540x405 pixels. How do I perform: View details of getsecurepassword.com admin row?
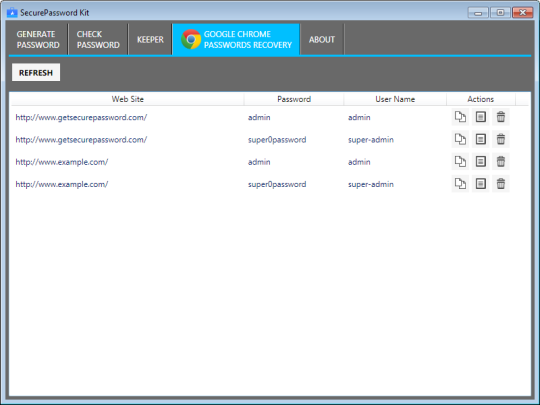pyautogui.click(x=480, y=117)
